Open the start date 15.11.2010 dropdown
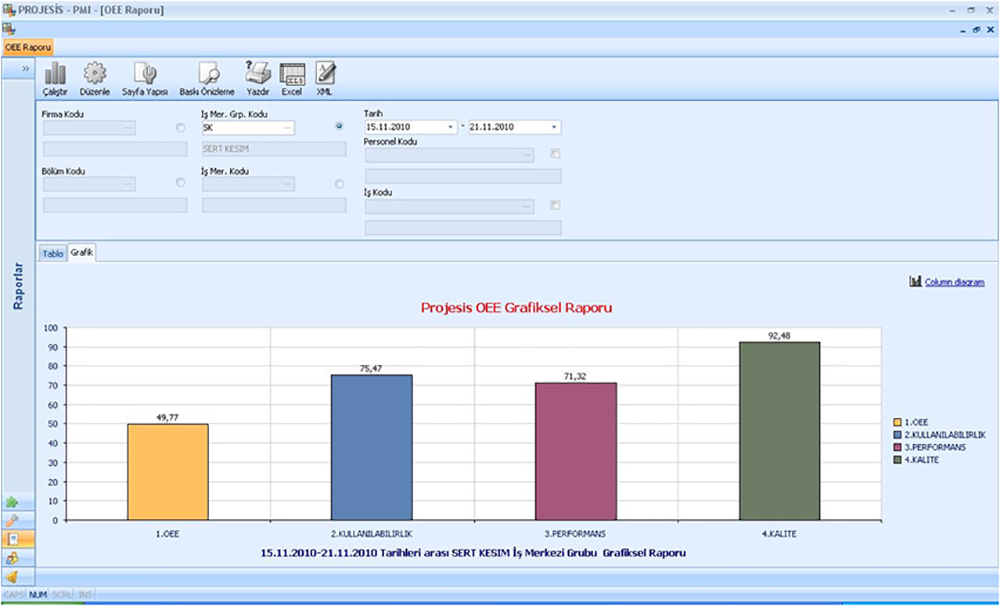The width and height of the screenshot is (1000, 606). [x=451, y=128]
